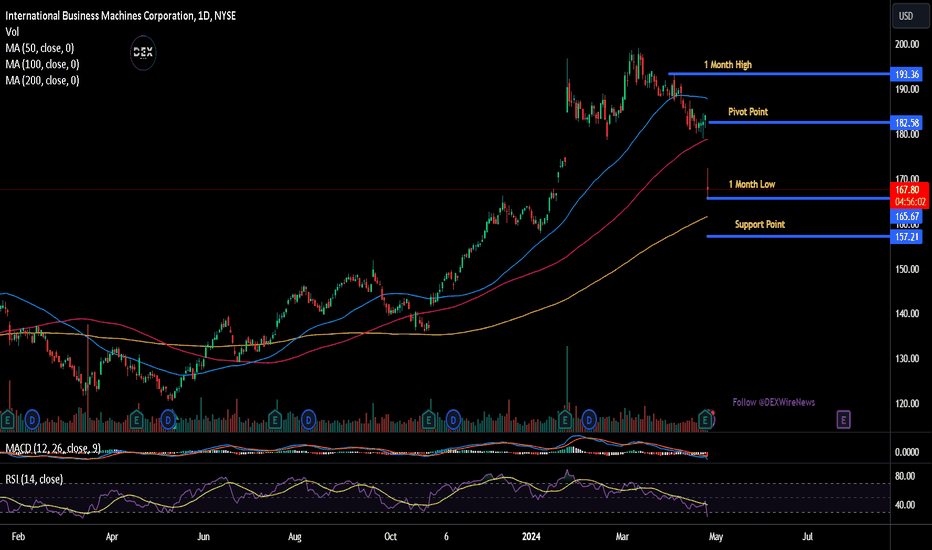Click the Feb label on the time axis

click(x=18, y=536)
